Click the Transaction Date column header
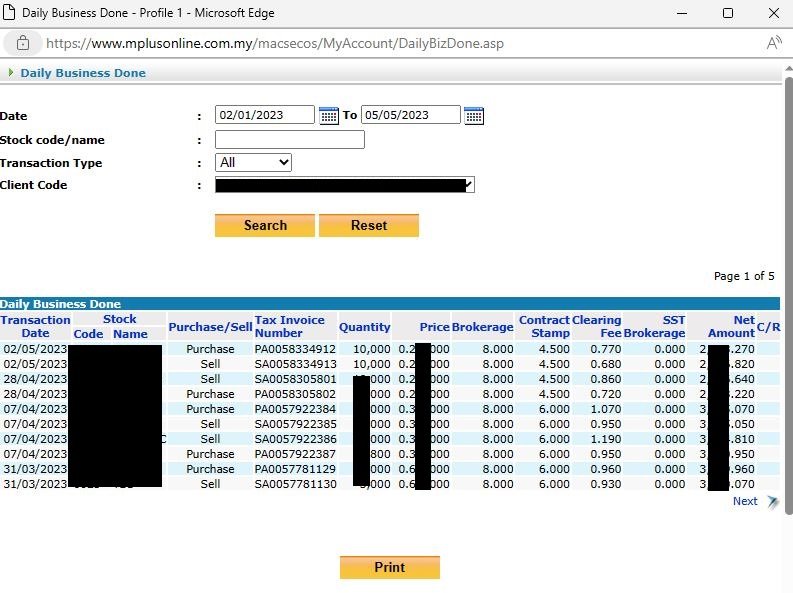Image resolution: width=793 pixels, height=593 pixels. [x=35, y=327]
